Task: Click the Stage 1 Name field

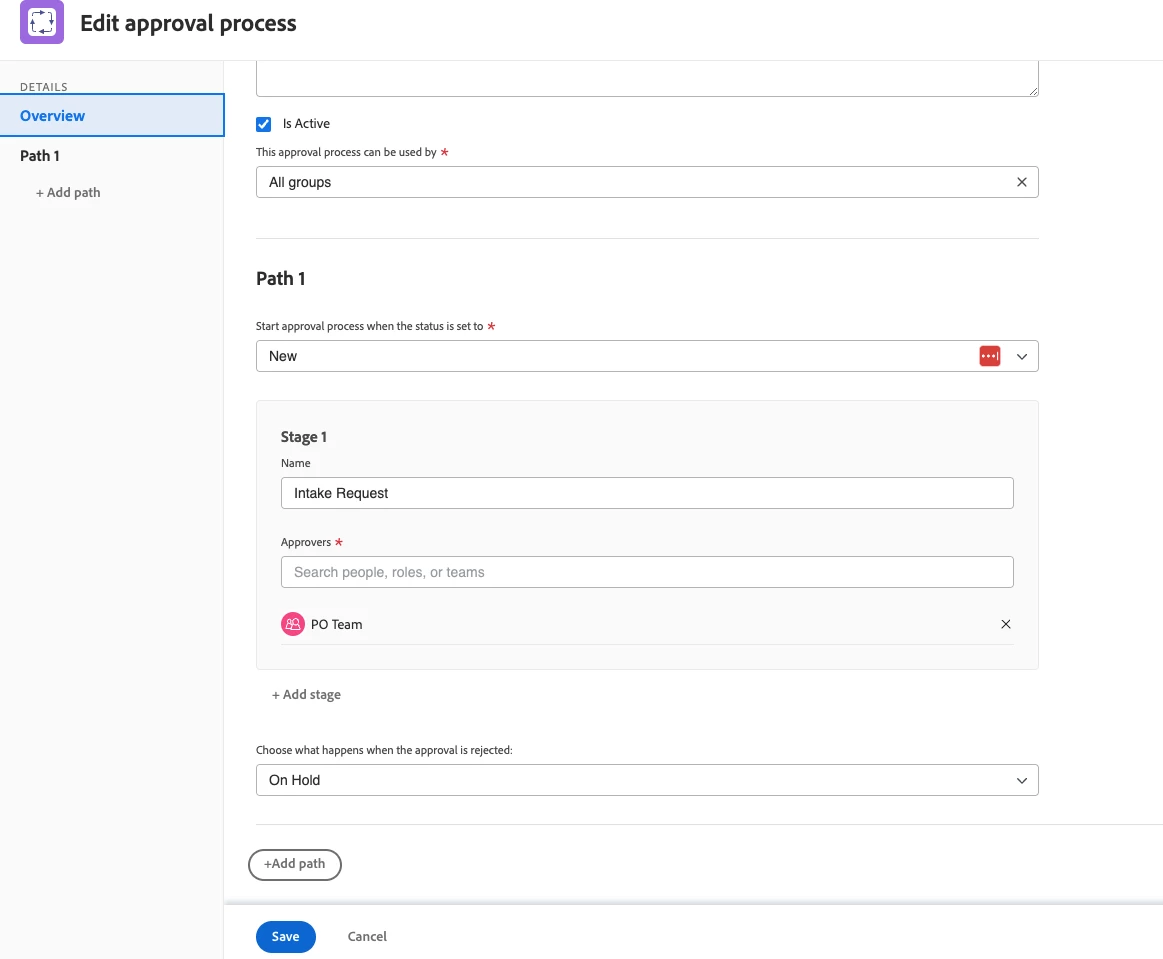Action: (x=647, y=493)
